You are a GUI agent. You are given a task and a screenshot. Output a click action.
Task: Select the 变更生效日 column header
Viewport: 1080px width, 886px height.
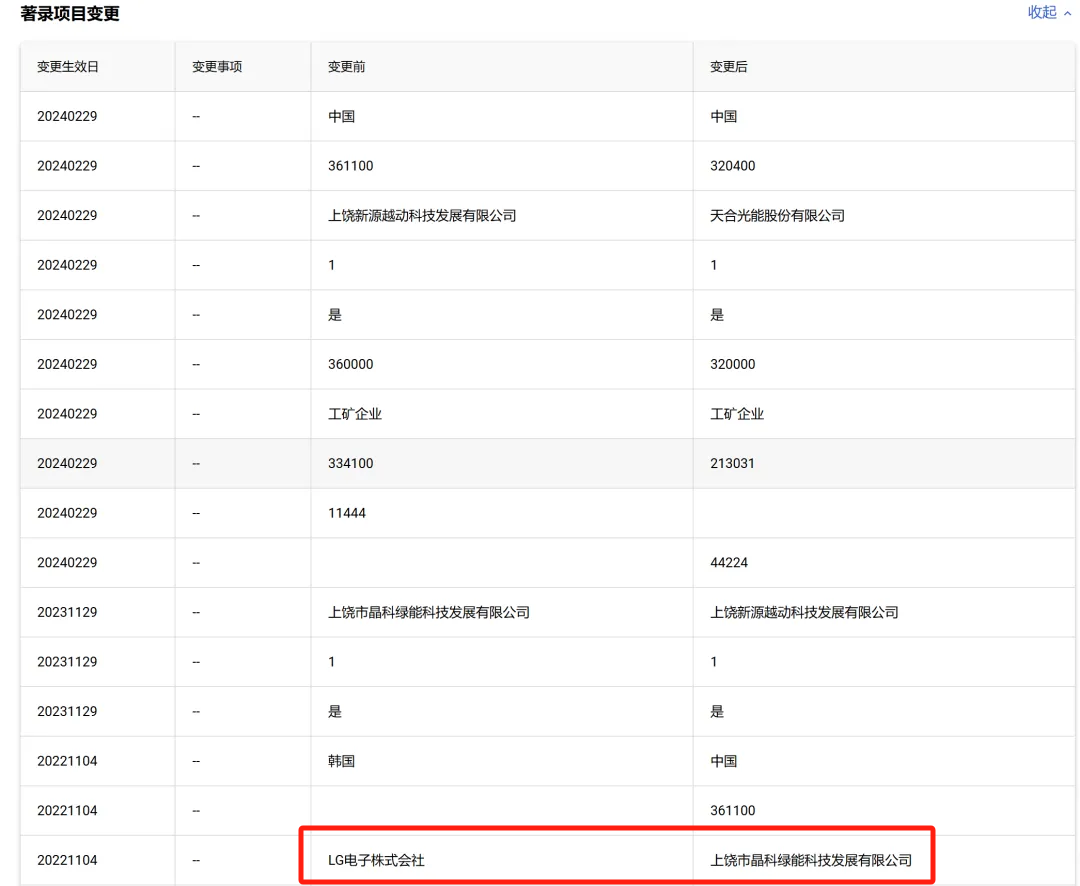tap(65, 66)
